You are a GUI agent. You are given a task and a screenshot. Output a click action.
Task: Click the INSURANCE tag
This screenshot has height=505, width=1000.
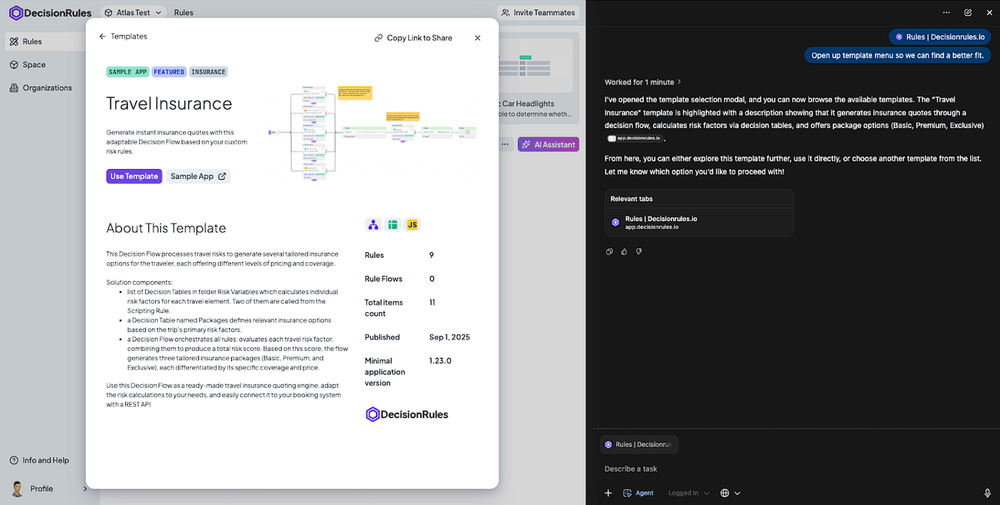point(209,72)
